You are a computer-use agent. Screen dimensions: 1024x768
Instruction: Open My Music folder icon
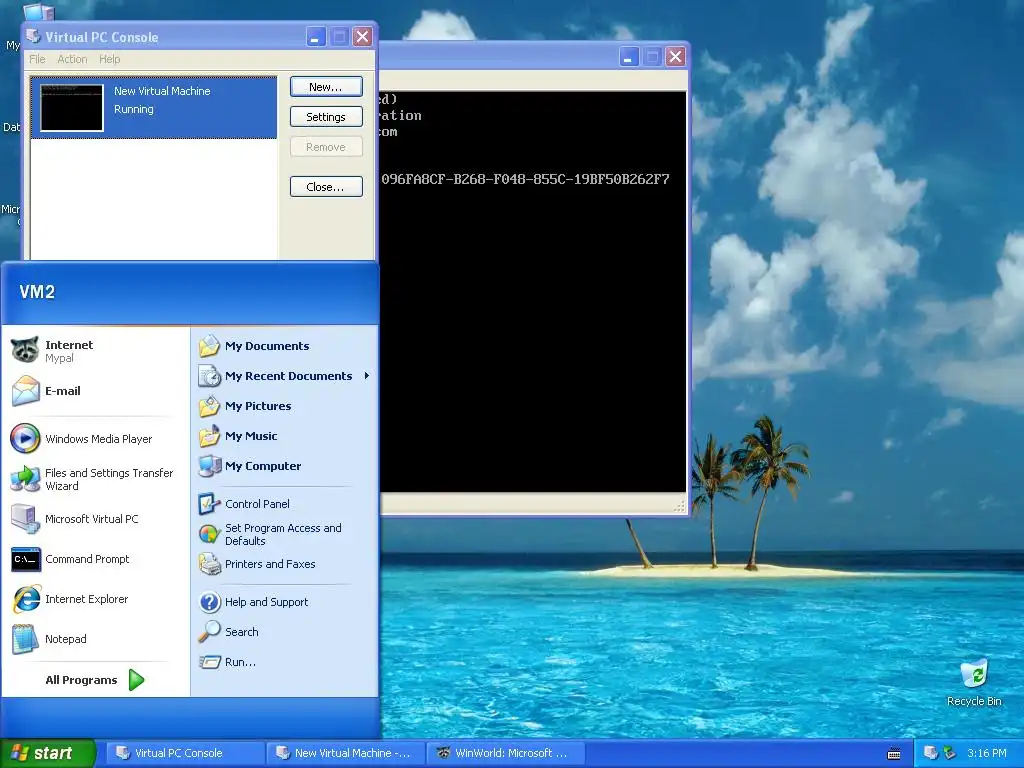tap(210, 436)
